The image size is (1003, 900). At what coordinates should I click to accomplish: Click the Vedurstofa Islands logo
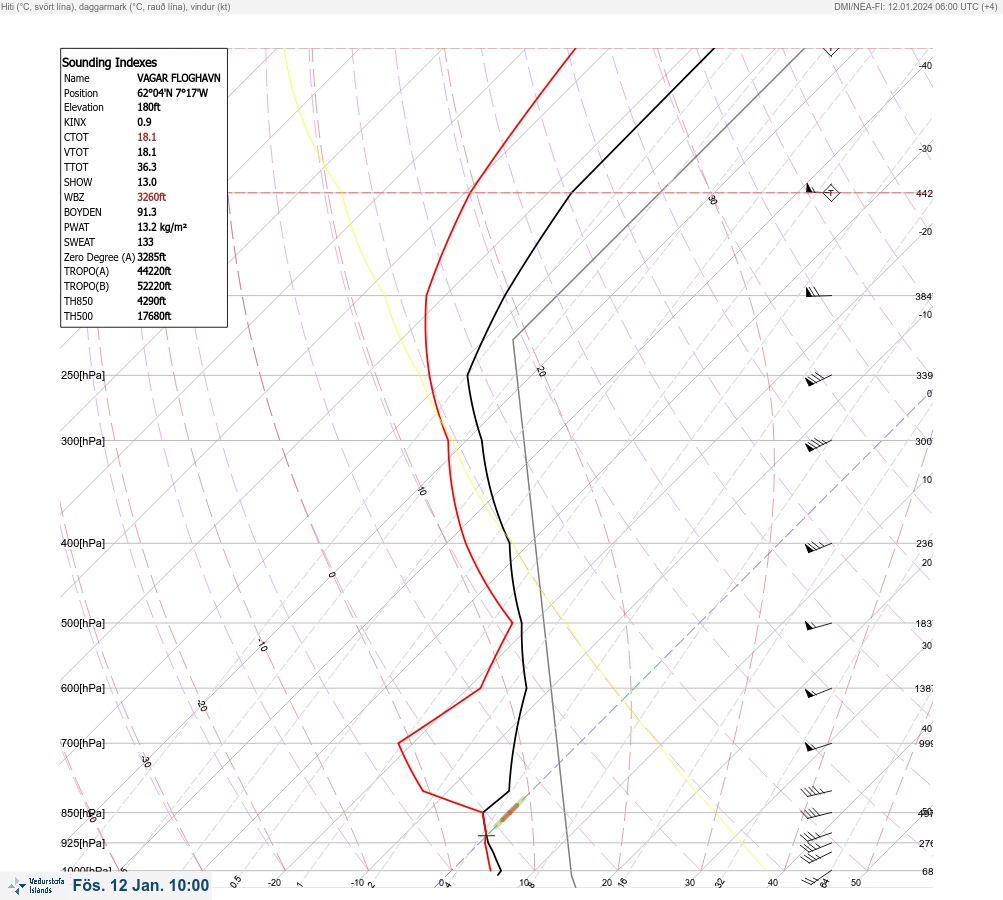click(x=36, y=886)
